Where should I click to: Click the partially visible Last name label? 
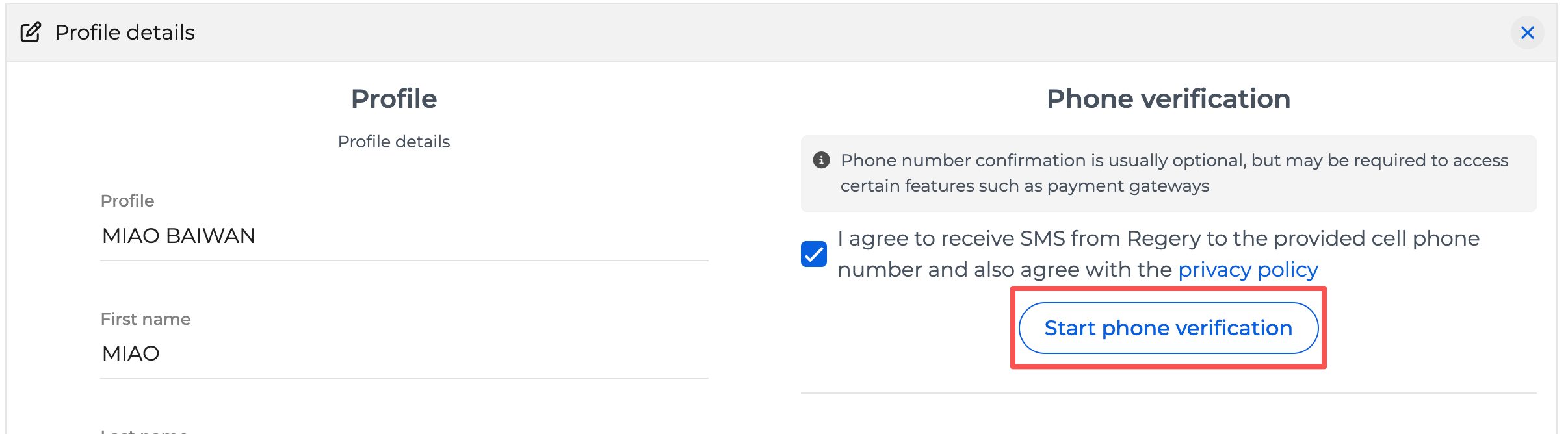pyautogui.click(x=144, y=430)
